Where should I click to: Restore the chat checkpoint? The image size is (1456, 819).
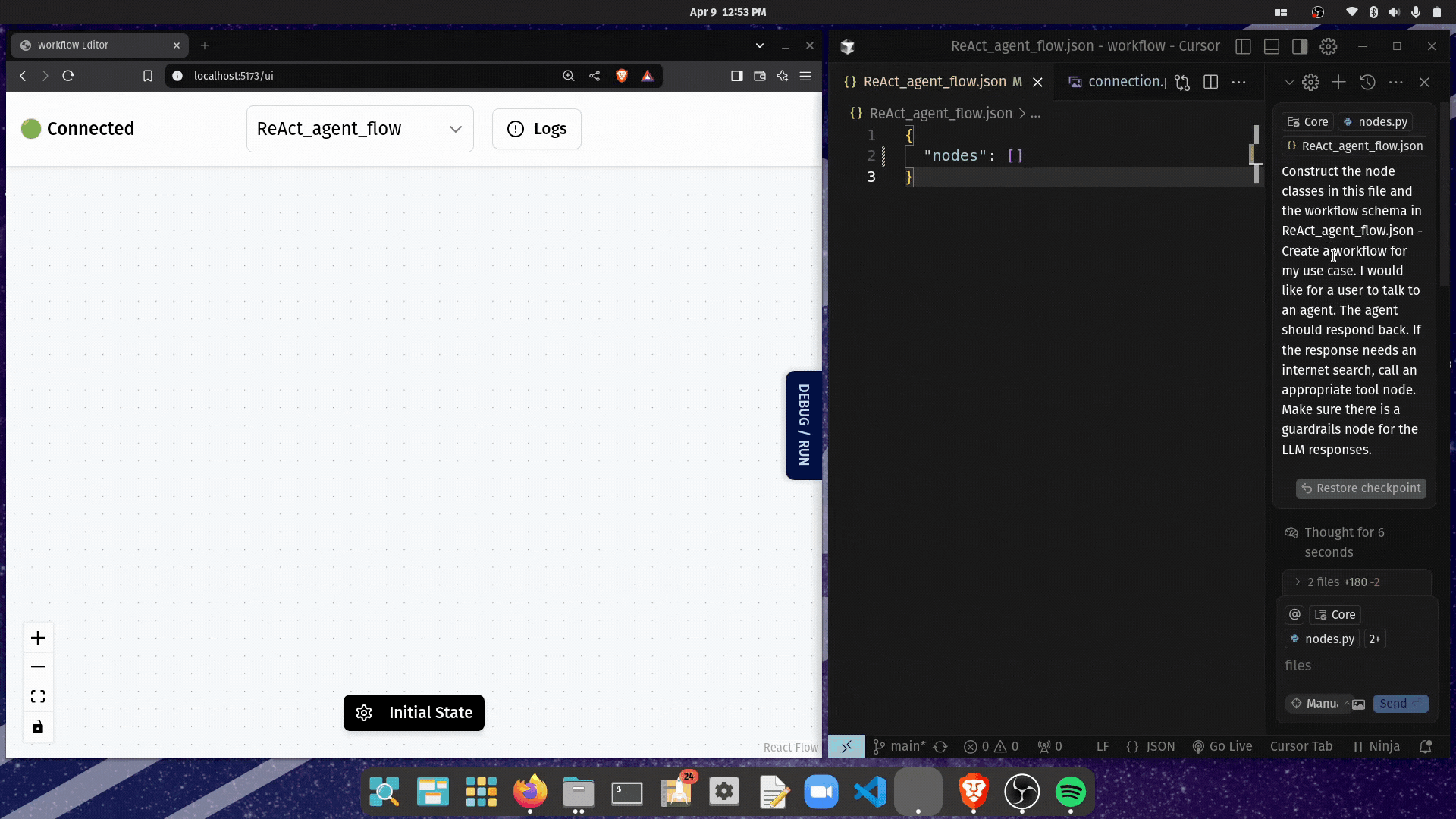1360,488
